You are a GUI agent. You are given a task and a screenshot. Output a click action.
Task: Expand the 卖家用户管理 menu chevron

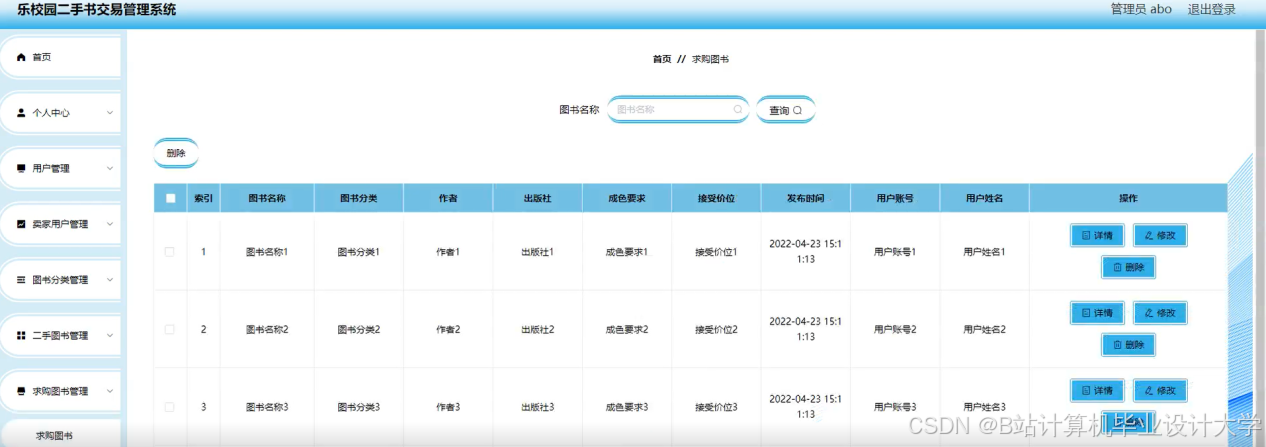coord(109,224)
